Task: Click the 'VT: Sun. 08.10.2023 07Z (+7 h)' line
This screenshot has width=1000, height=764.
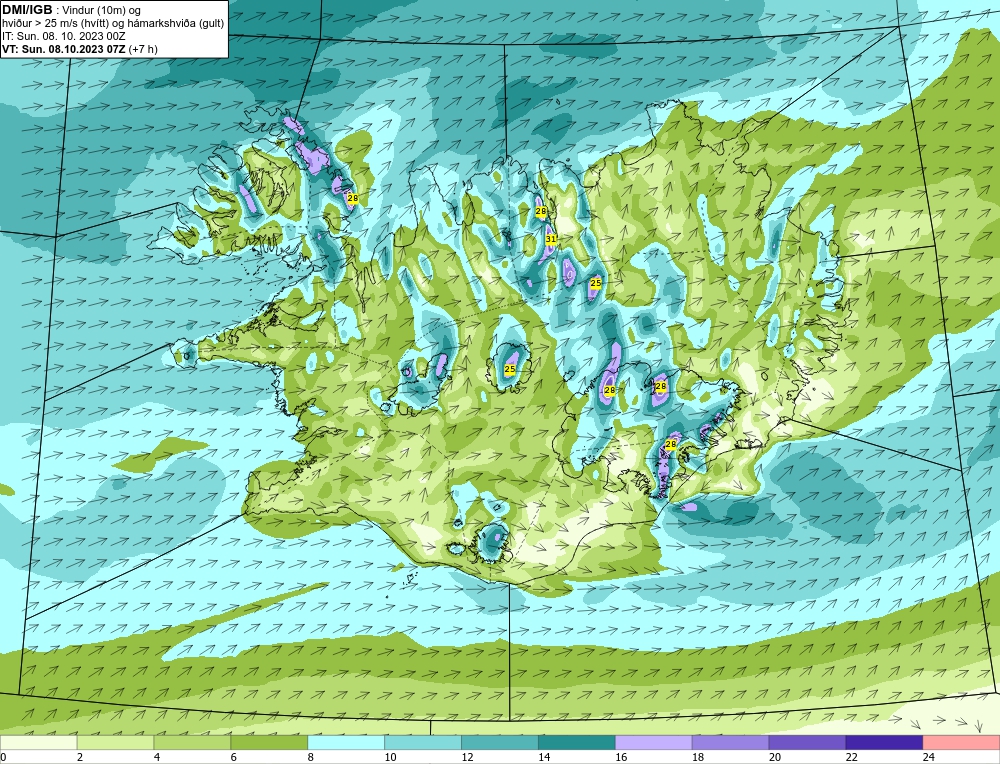Action: click(80, 48)
